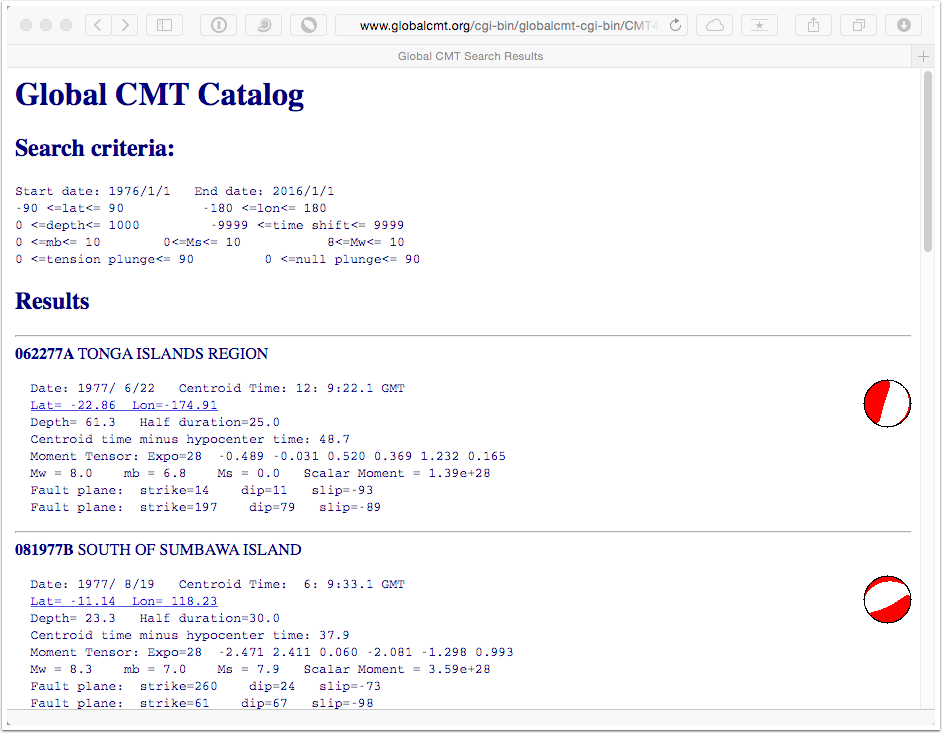Click the Date: 1977/ 8/19 text
The width and height of the screenshot is (942, 733).
tap(93, 584)
